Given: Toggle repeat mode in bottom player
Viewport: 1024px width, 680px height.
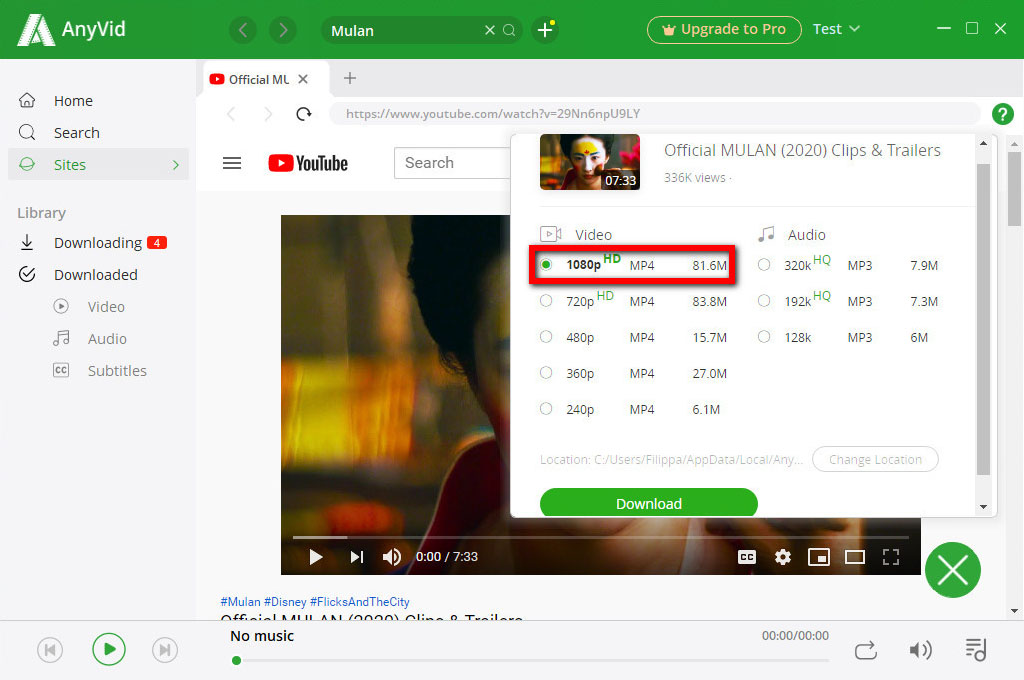Looking at the screenshot, I should click(x=866, y=650).
